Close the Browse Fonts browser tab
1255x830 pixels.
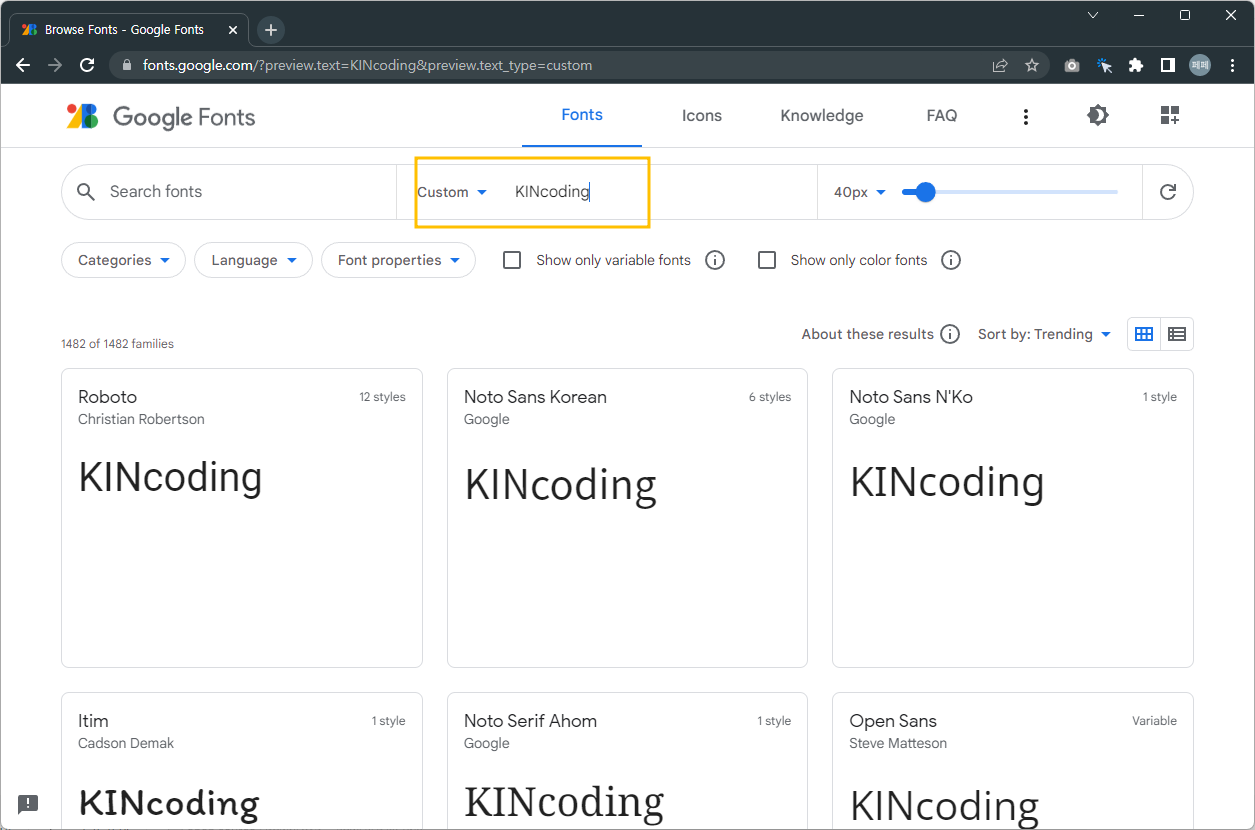(x=232, y=30)
